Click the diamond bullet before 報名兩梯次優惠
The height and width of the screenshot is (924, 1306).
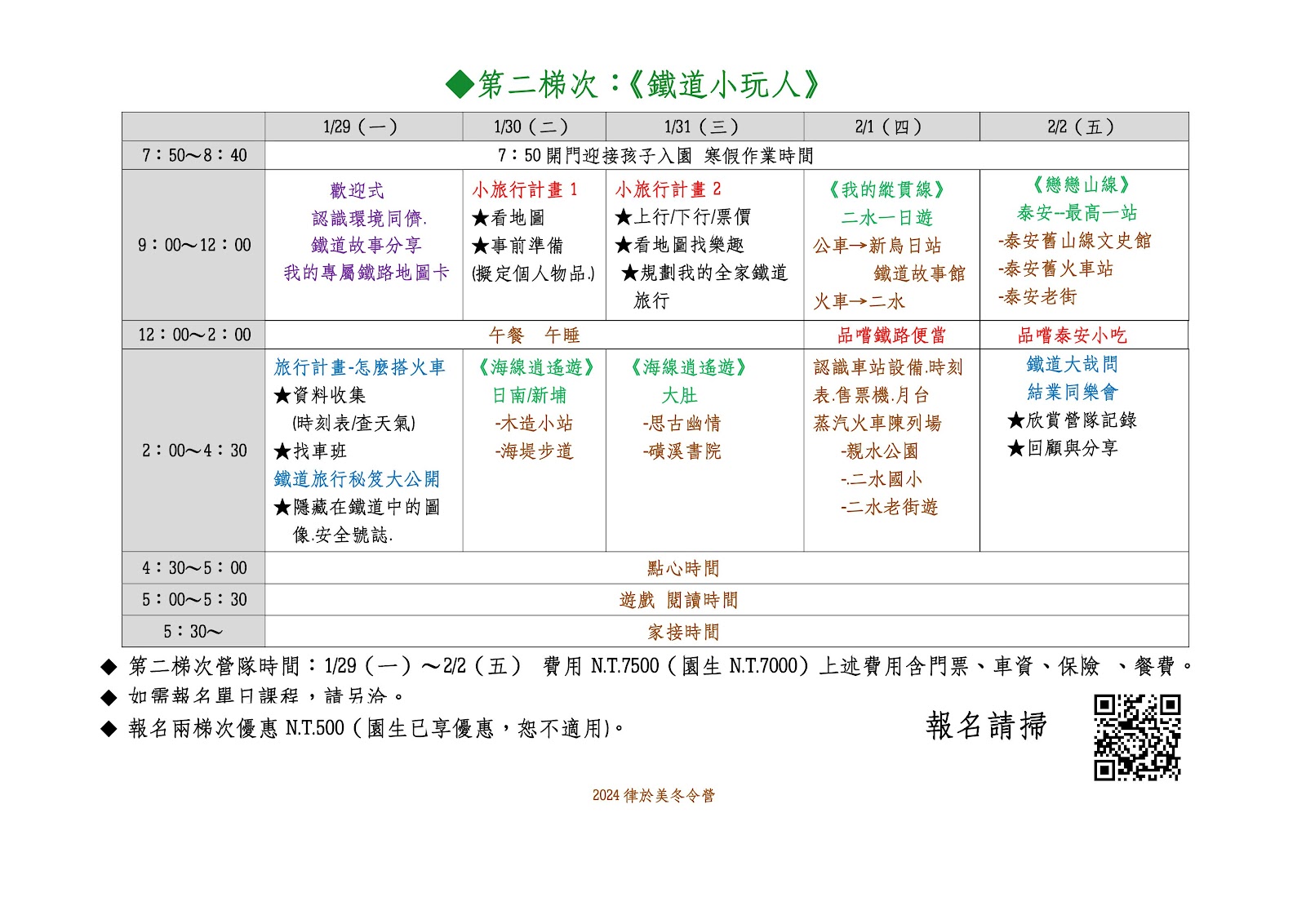tap(109, 729)
